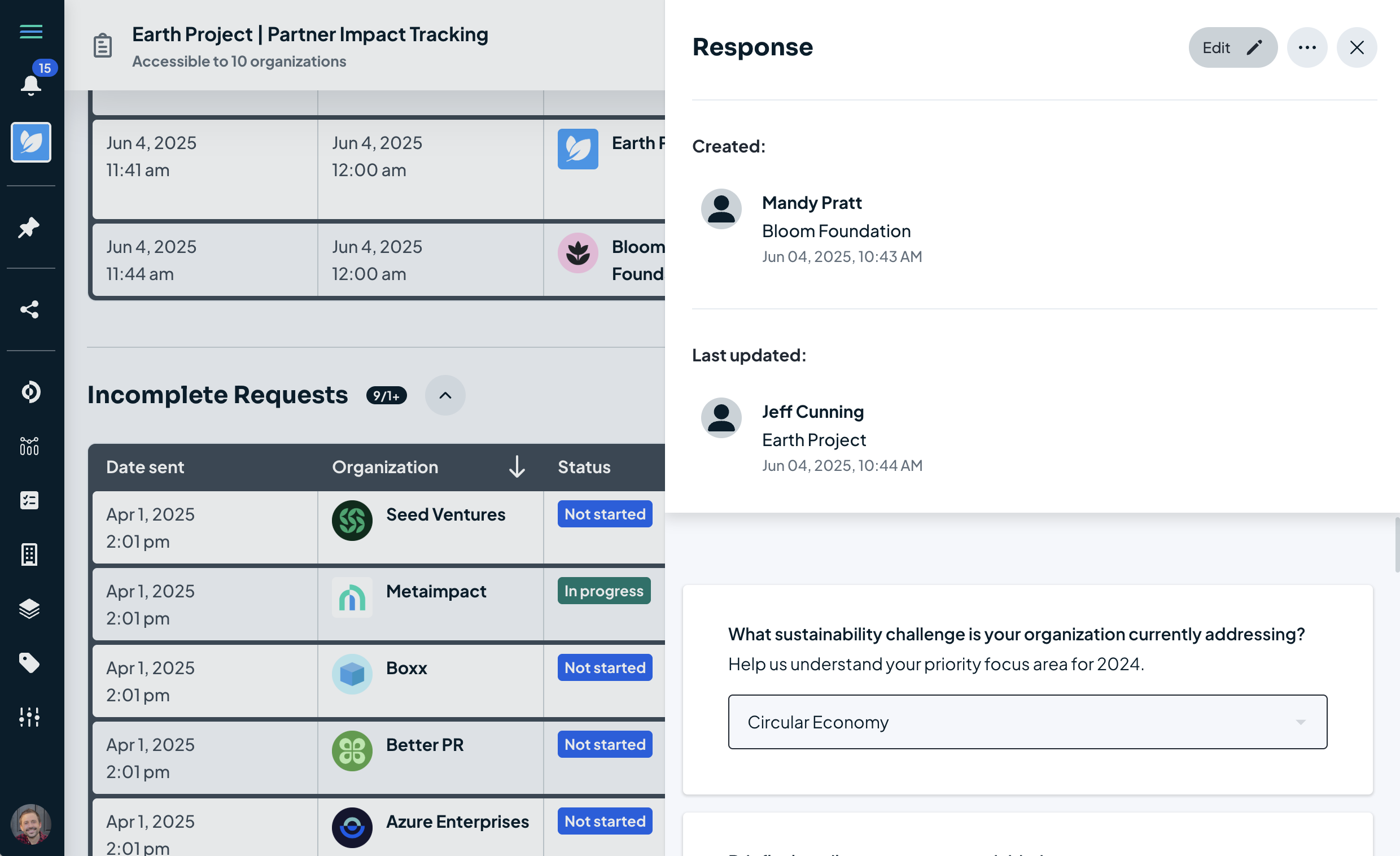The width and height of the screenshot is (1400, 856).
Task: Click Metaimpact's In progress status badge
Action: pos(603,591)
